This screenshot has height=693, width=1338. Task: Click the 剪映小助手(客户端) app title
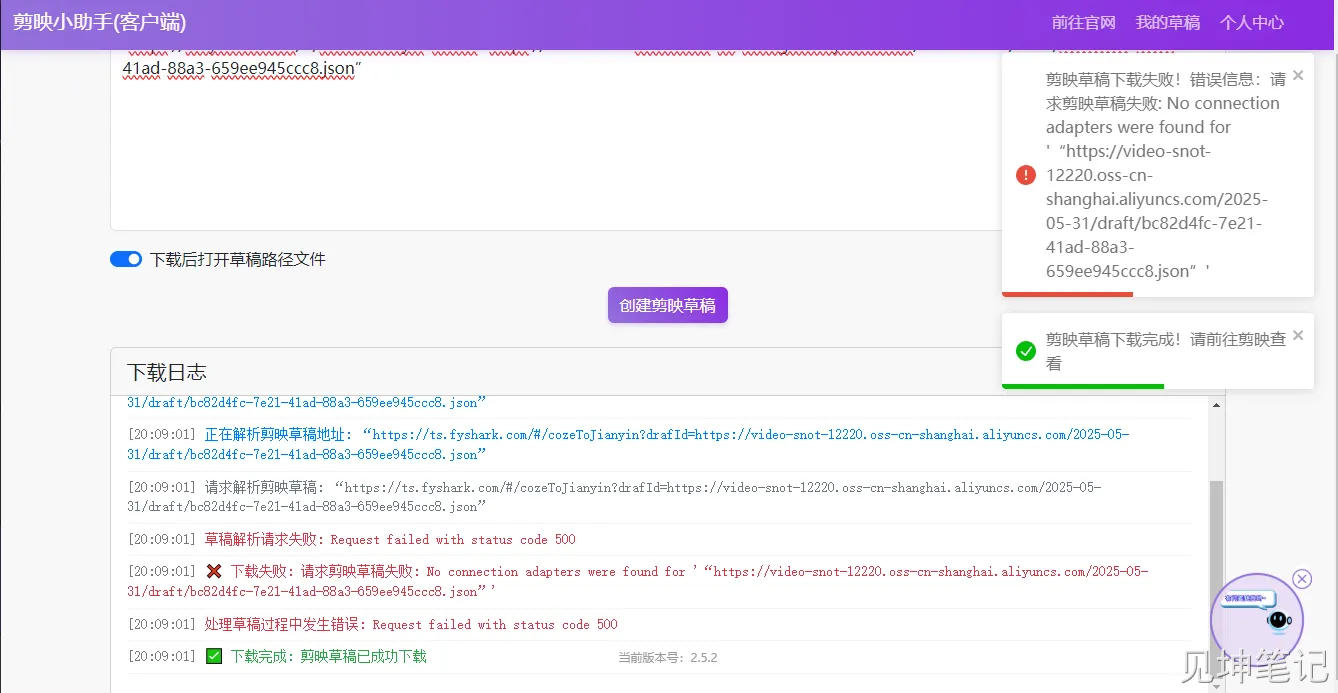[100, 23]
